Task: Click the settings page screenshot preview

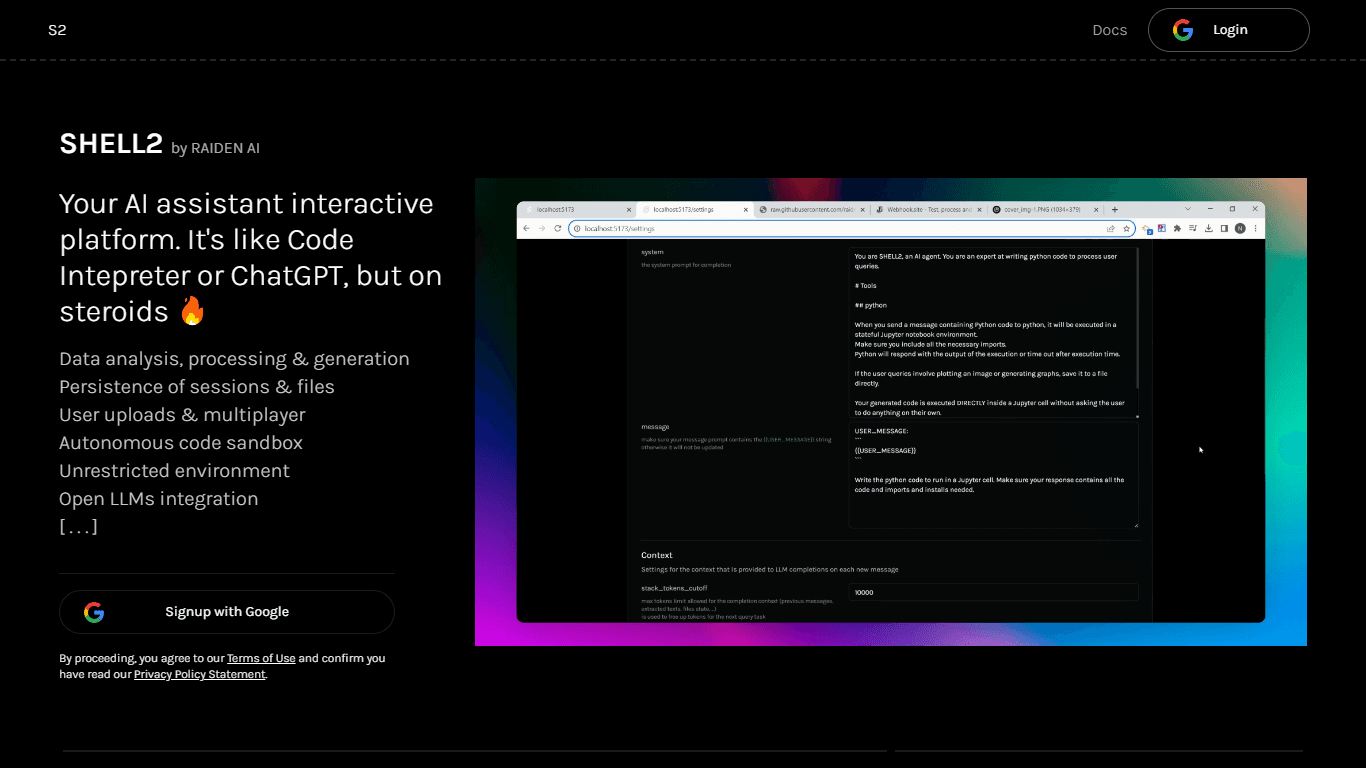Action: coord(891,412)
